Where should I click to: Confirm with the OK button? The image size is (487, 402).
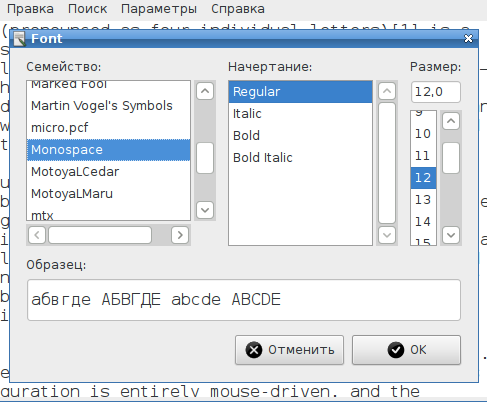tap(406, 350)
